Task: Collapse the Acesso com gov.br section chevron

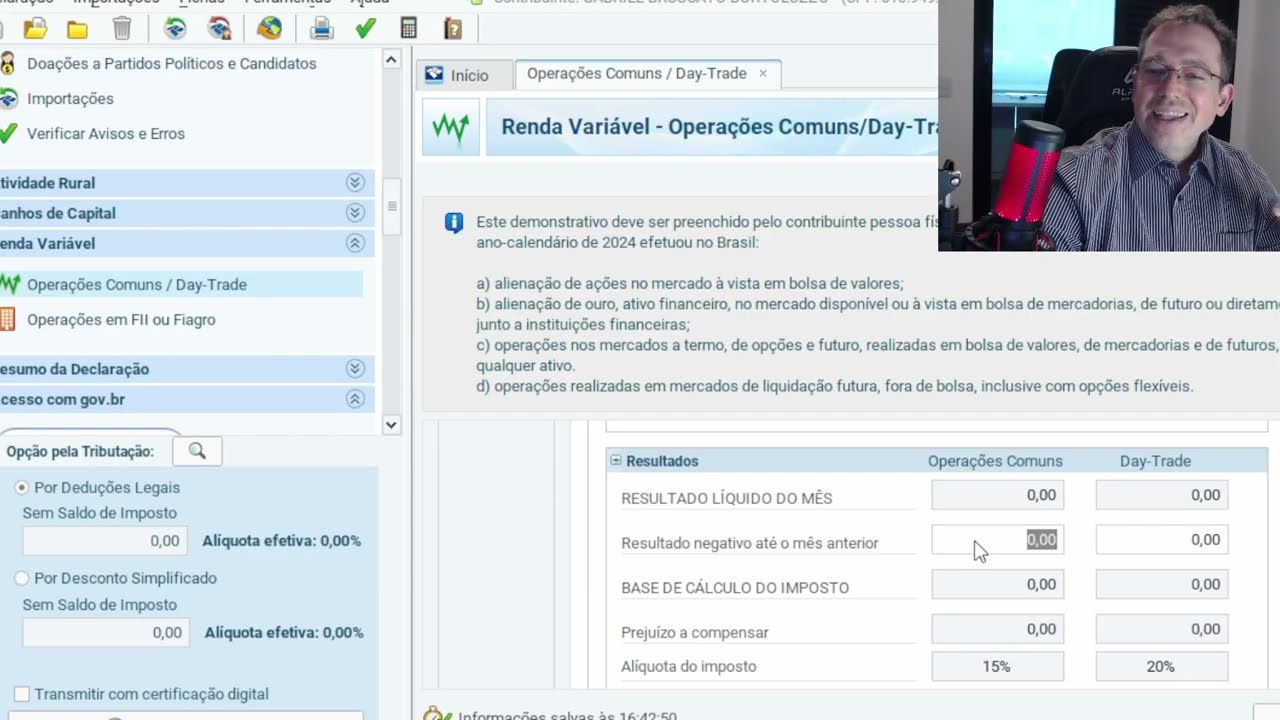Action: [354, 399]
